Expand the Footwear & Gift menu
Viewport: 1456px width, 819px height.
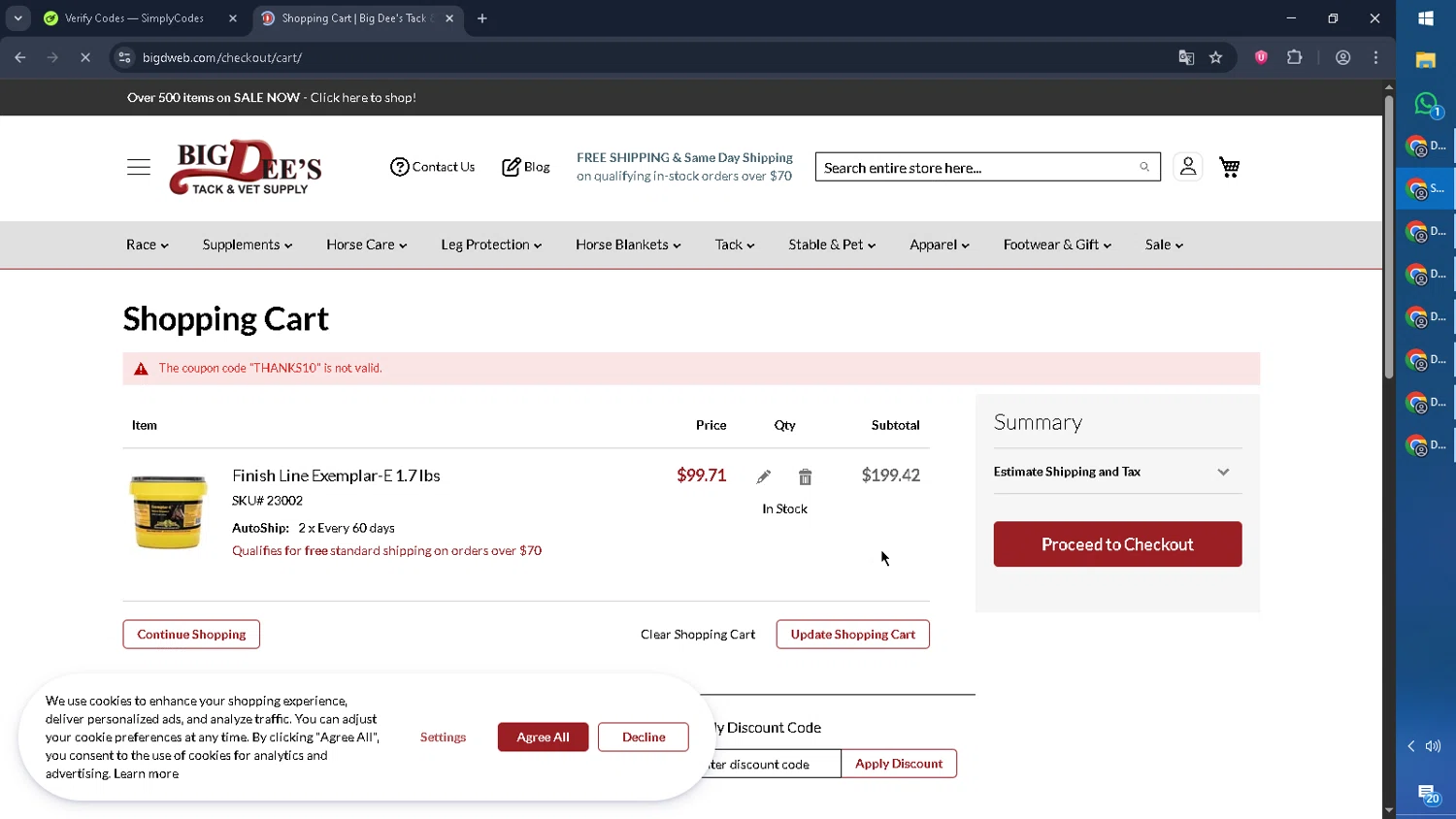coord(1057,245)
